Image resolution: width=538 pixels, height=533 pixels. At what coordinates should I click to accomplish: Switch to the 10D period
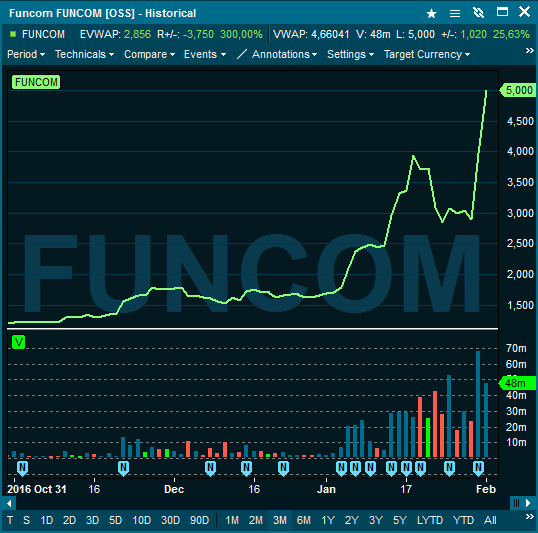coord(141,520)
